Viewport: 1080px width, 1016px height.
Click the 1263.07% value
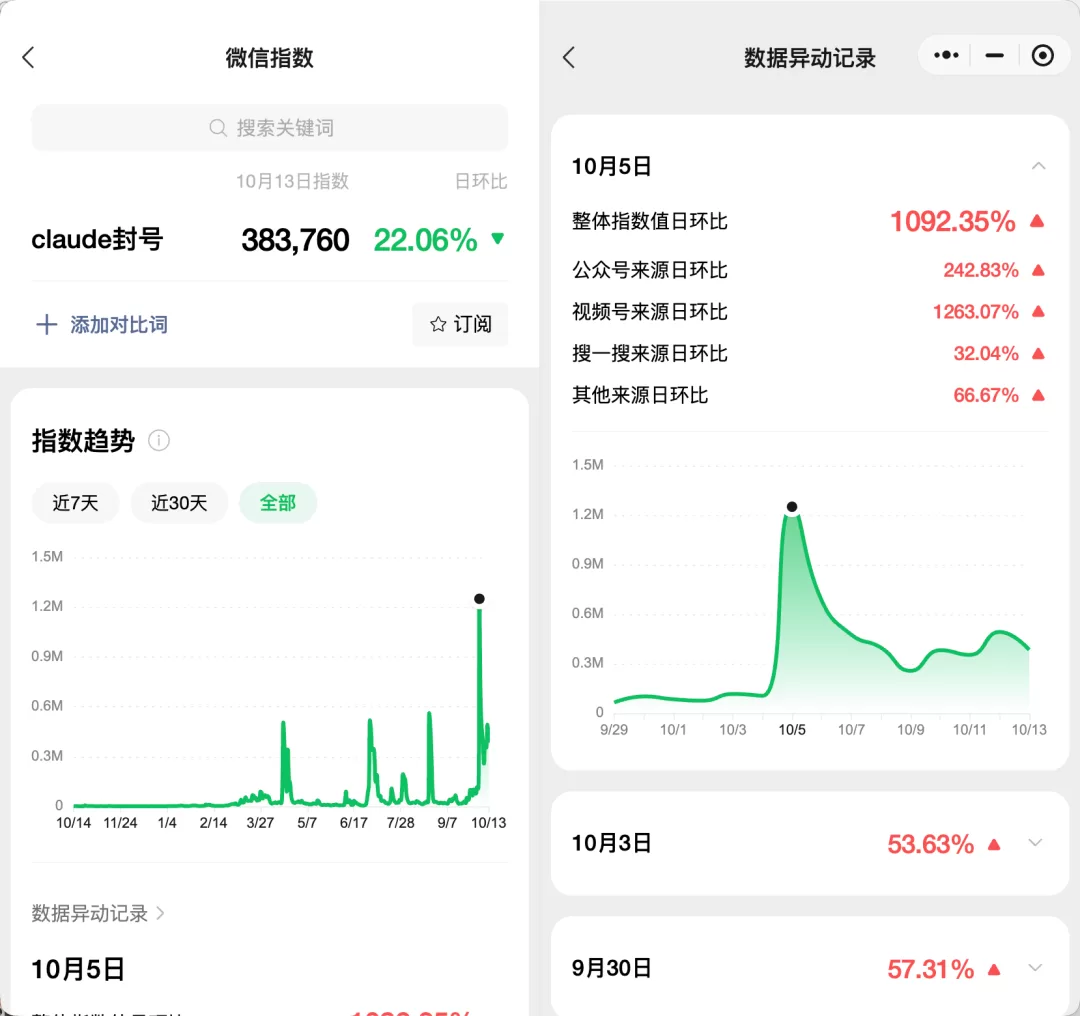[x=975, y=312]
